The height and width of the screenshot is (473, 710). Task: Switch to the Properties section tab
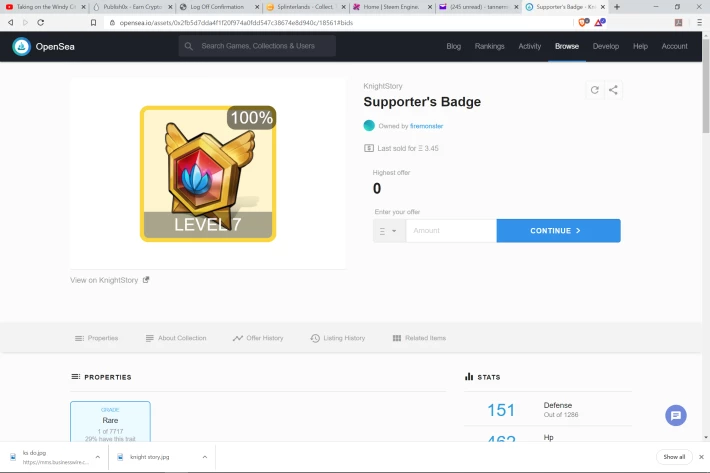click(96, 338)
